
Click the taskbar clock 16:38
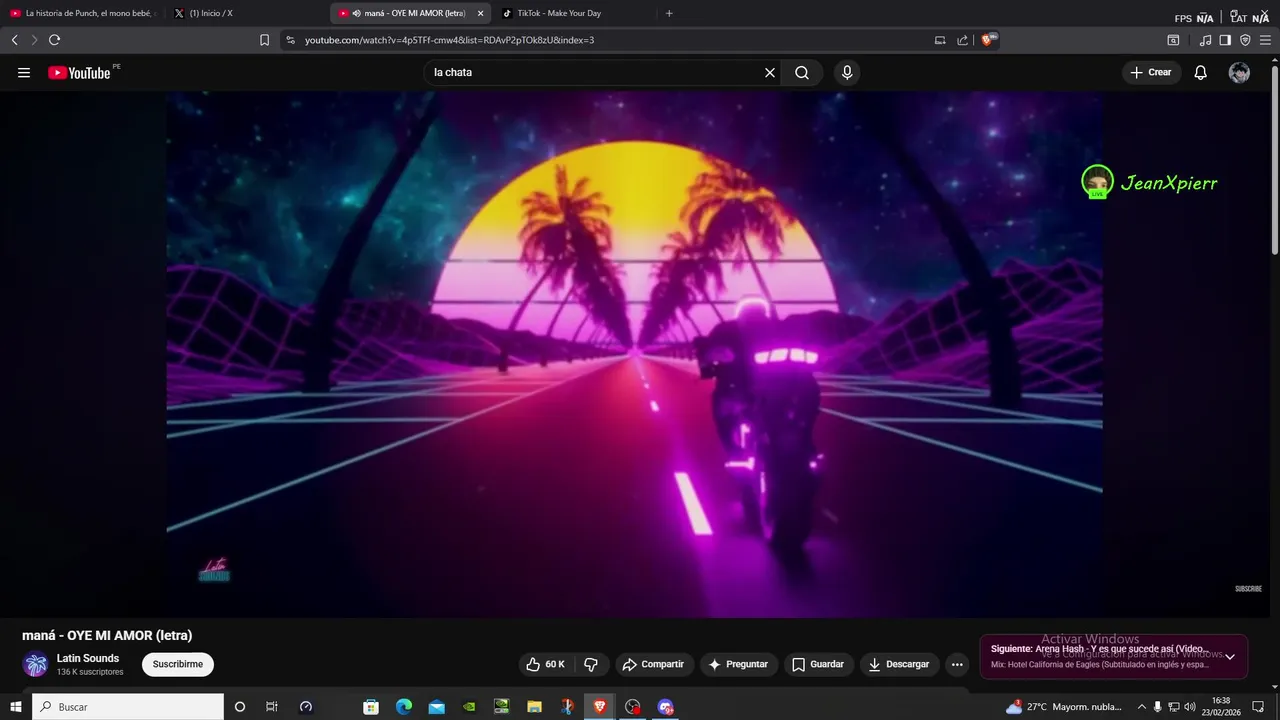pyautogui.click(x=1221, y=707)
